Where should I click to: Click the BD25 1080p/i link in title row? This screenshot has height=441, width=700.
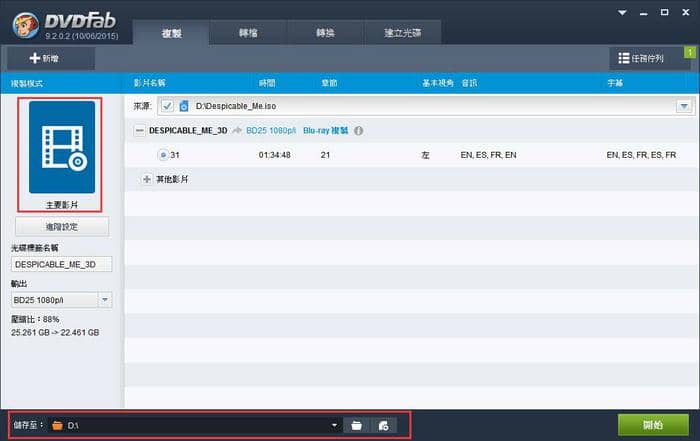tap(271, 130)
